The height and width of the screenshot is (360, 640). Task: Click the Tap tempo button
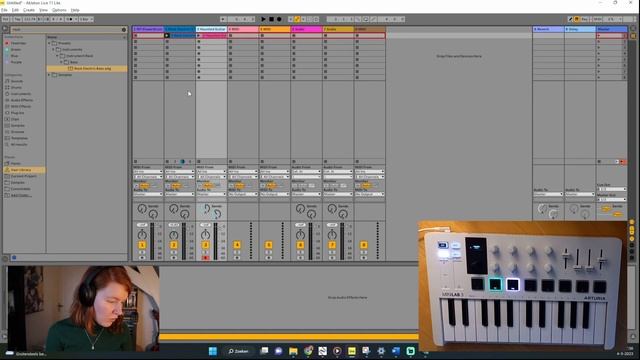(x=17, y=19)
